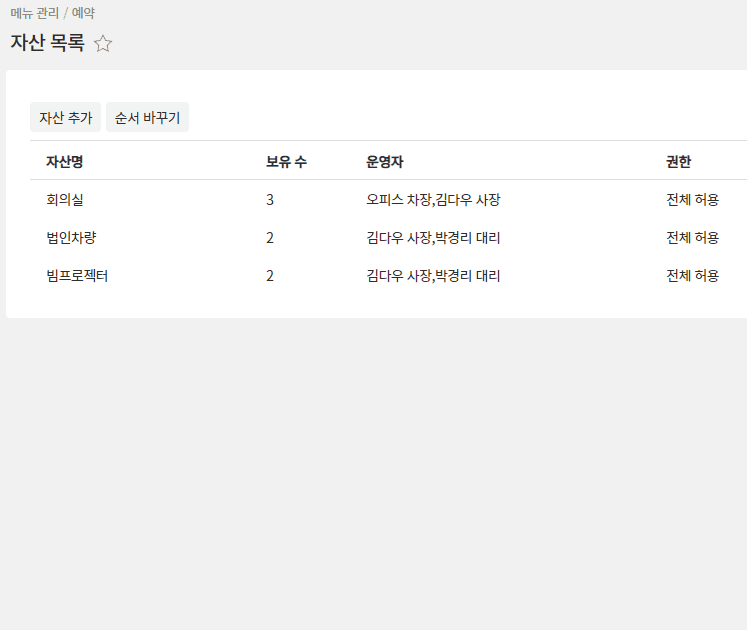The image size is (747, 630).
Task: Open the 회의실 asset entry
Action: (x=64, y=200)
